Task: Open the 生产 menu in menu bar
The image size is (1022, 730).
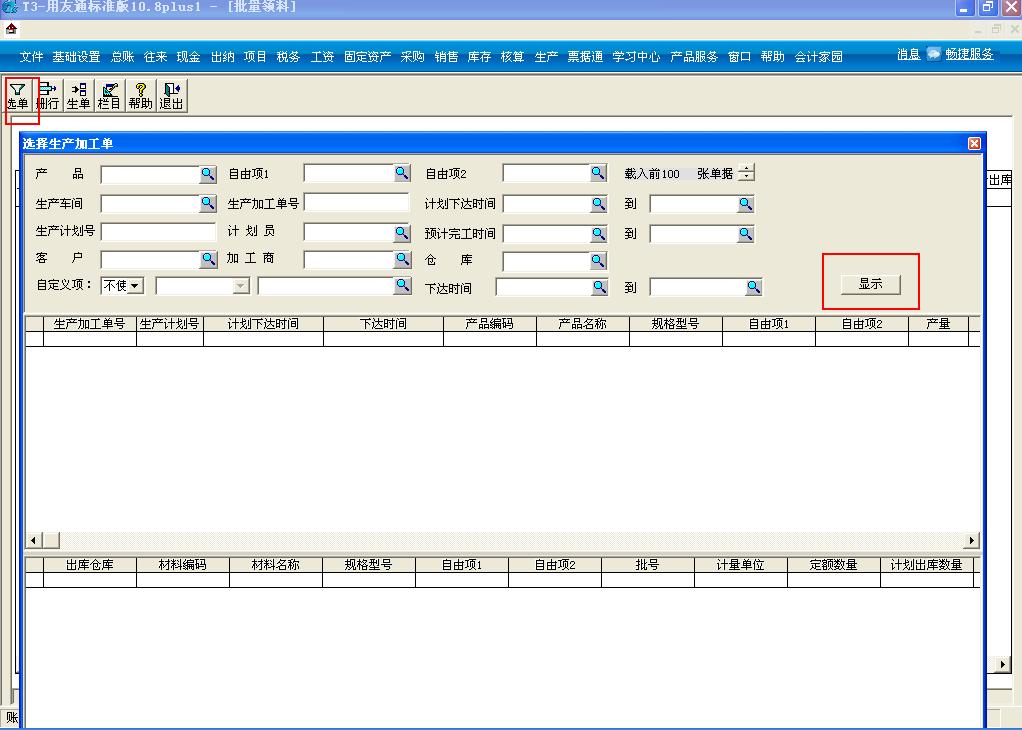Action: [x=546, y=57]
